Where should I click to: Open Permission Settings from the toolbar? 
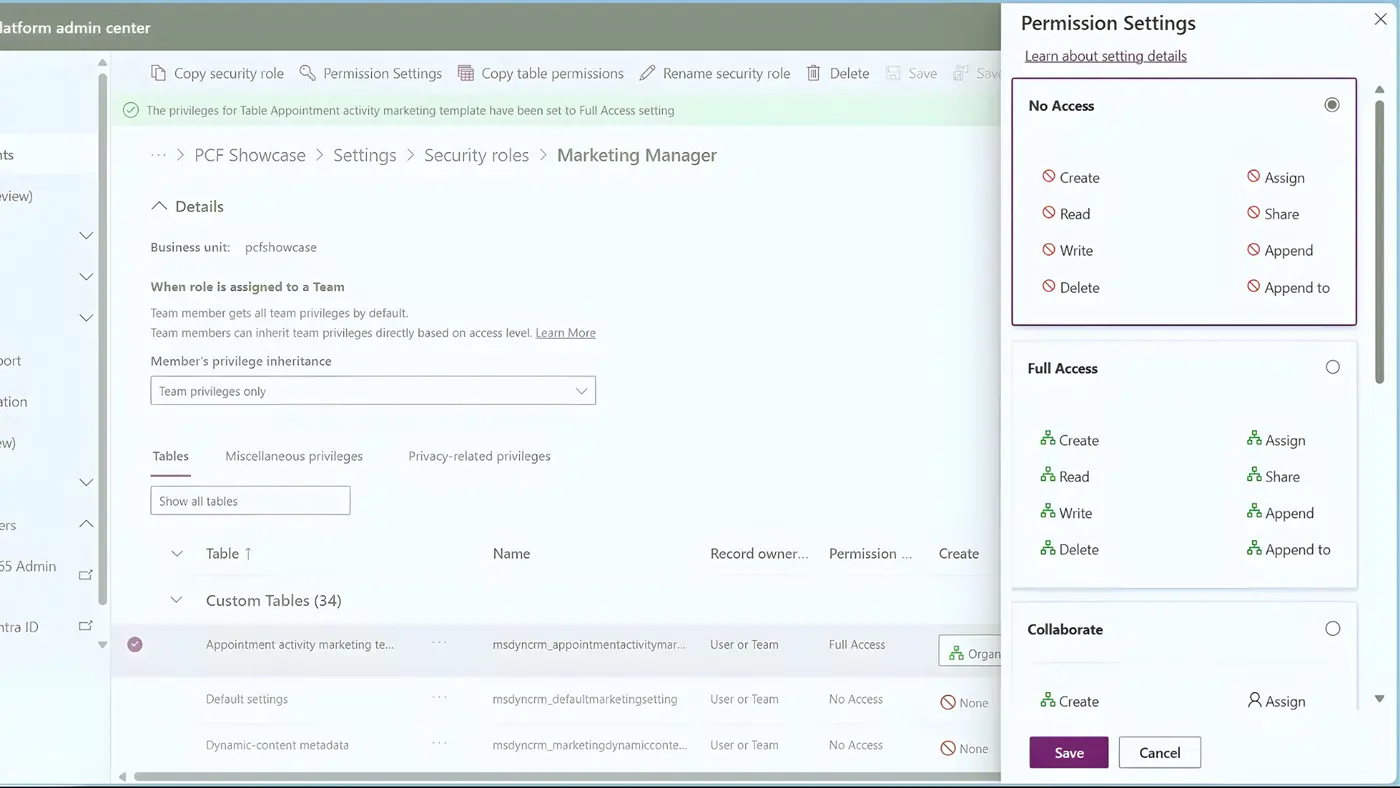370,73
